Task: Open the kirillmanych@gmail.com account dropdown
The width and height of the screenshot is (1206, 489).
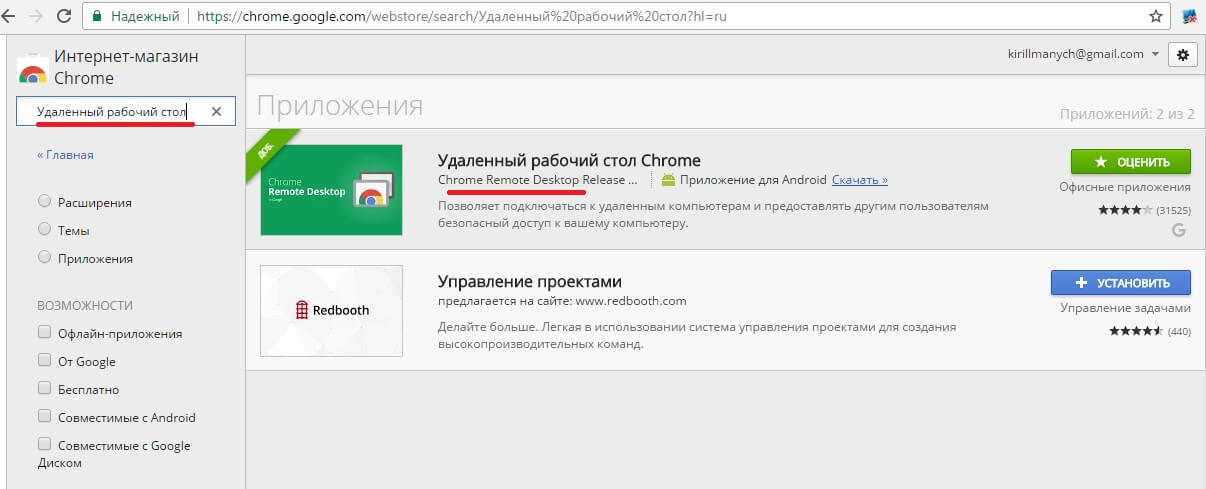Action: click(1084, 54)
